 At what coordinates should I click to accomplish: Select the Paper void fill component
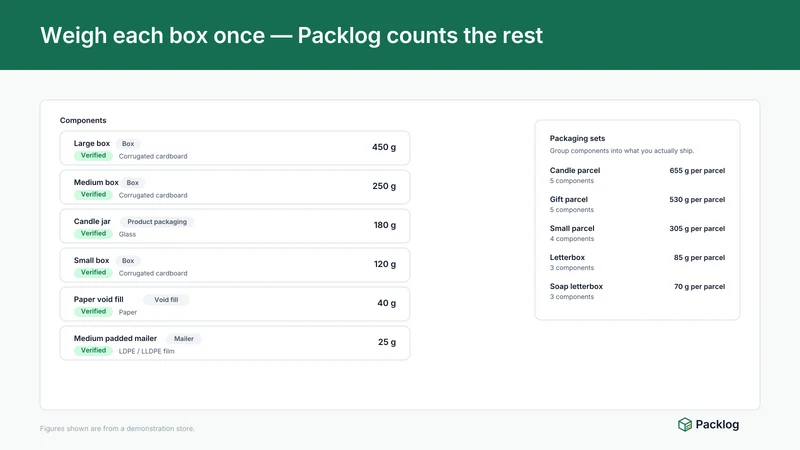(x=235, y=304)
